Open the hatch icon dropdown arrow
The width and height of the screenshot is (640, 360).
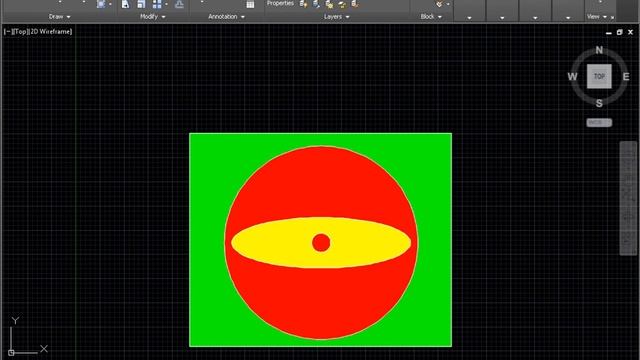(x=110, y=4)
